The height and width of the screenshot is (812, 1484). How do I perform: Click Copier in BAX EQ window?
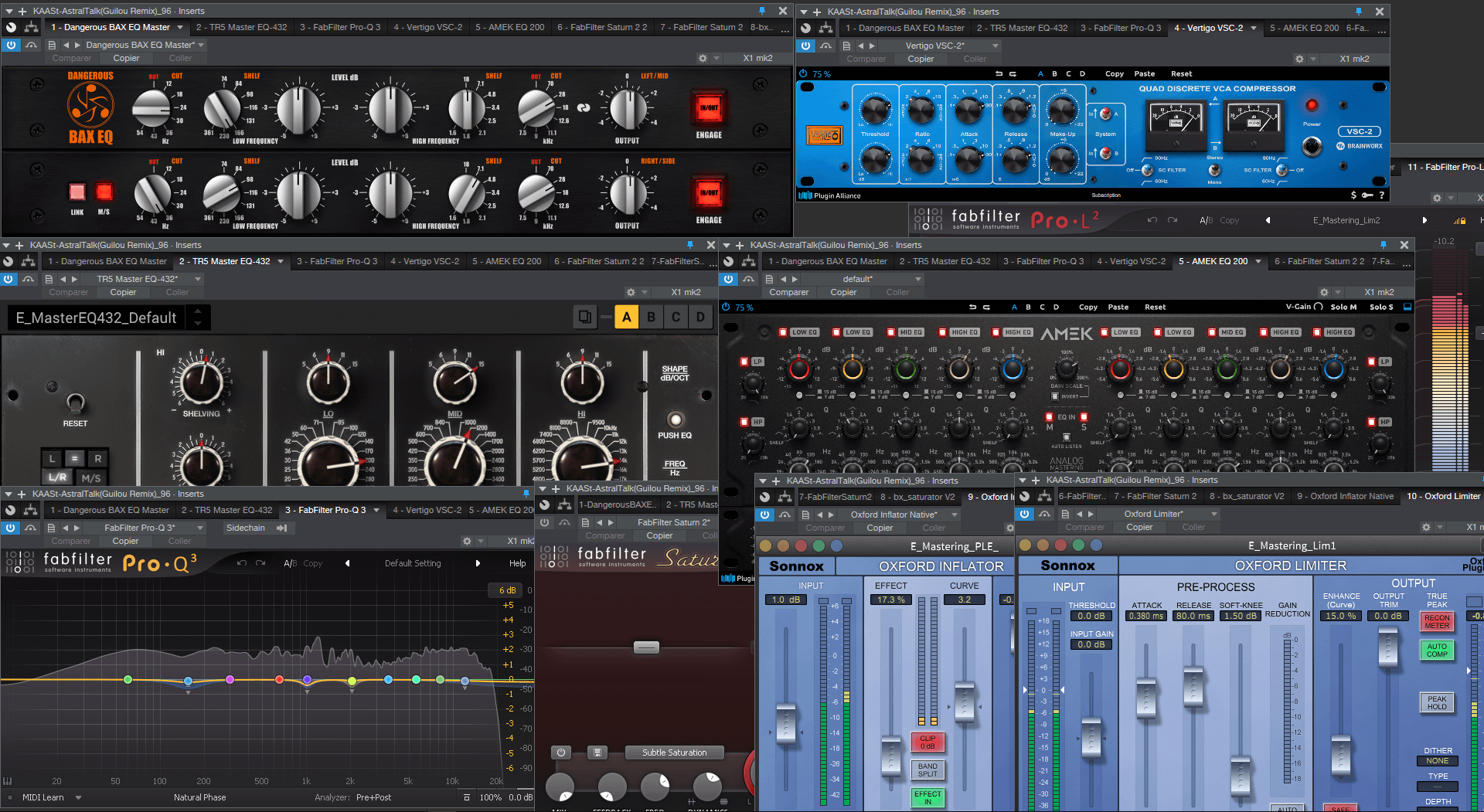click(126, 58)
